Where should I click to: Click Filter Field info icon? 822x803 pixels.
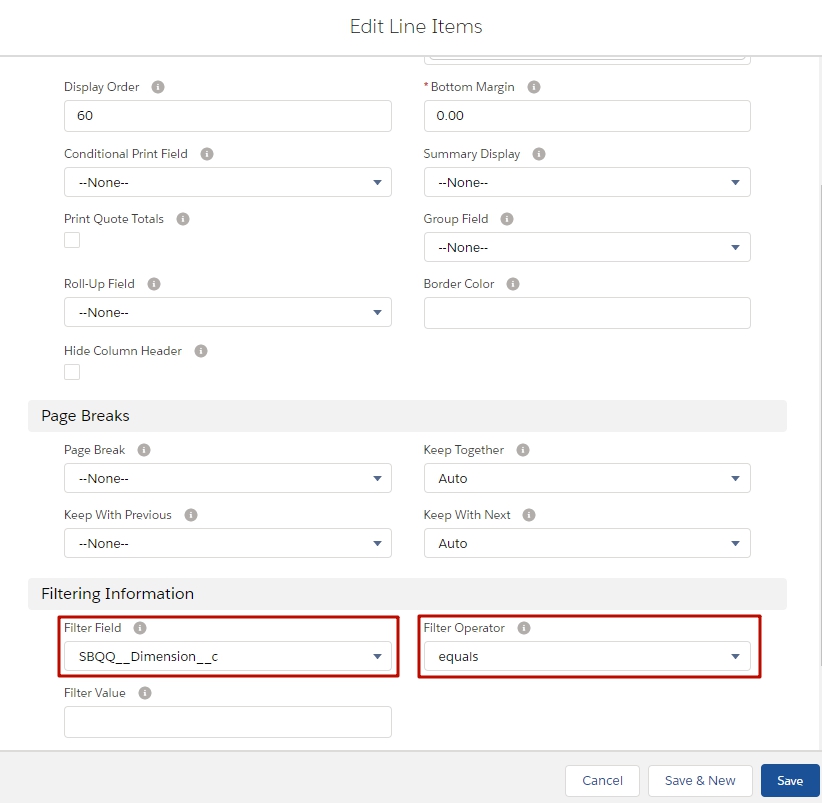coord(140,628)
